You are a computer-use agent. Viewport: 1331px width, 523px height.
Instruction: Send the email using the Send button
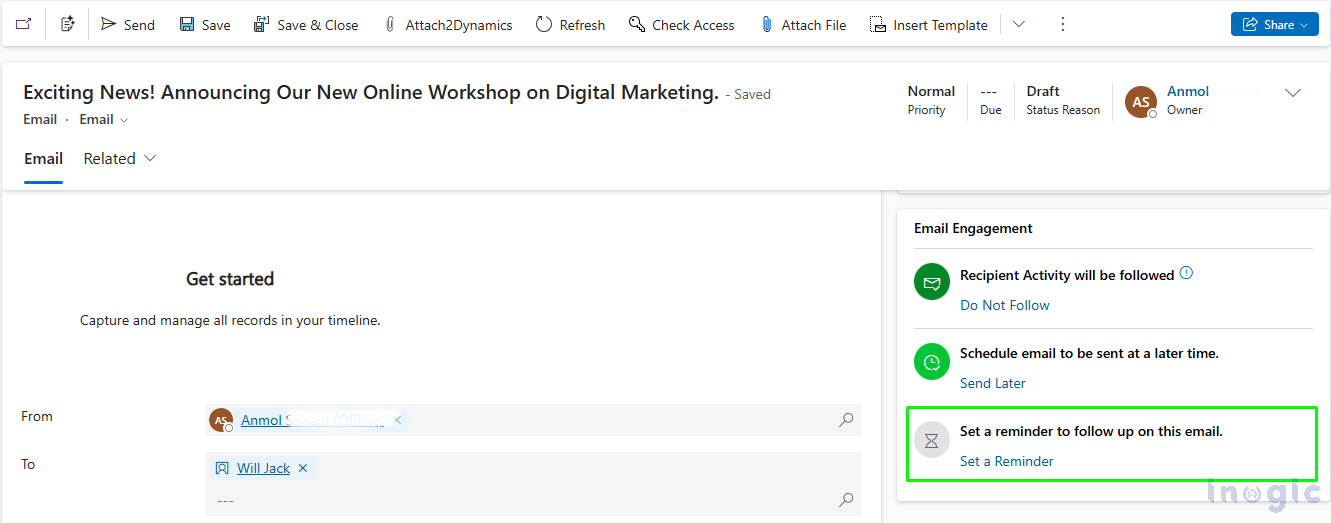point(128,24)
